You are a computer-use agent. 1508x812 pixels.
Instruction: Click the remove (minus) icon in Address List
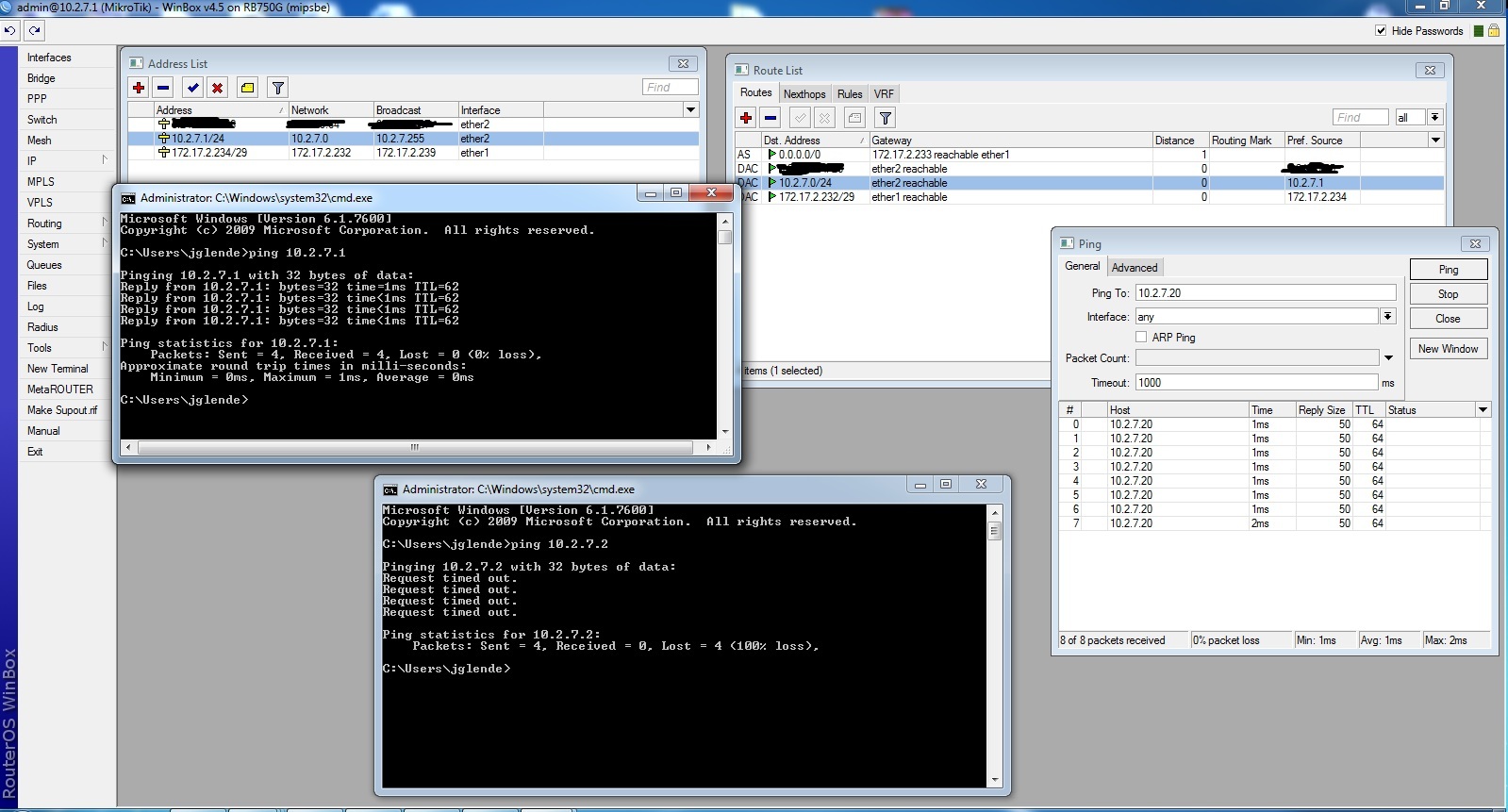163,88
